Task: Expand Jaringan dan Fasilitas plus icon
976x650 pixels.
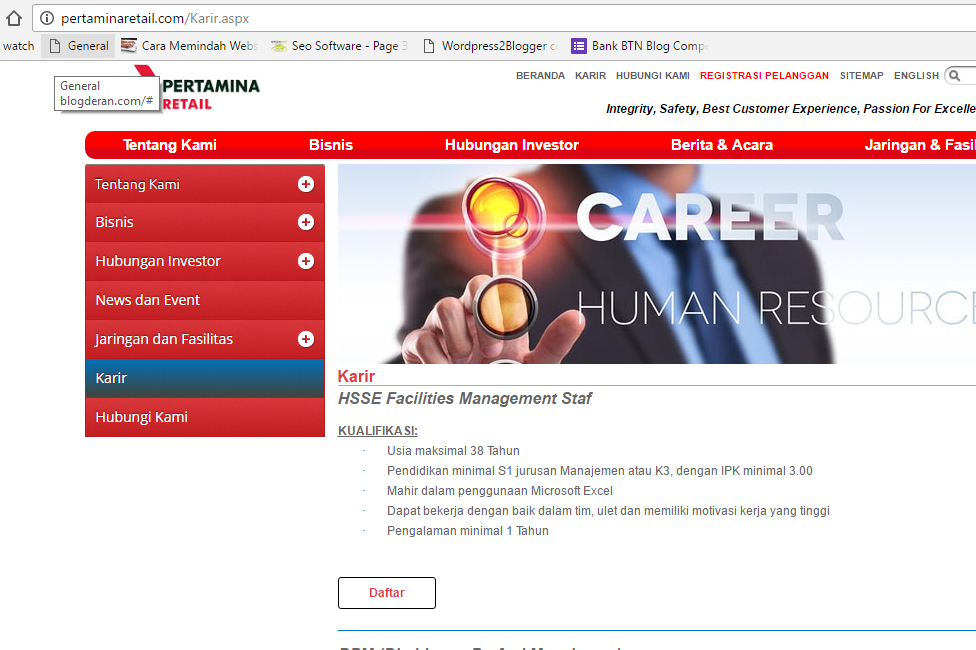Action: click(306, 339)
